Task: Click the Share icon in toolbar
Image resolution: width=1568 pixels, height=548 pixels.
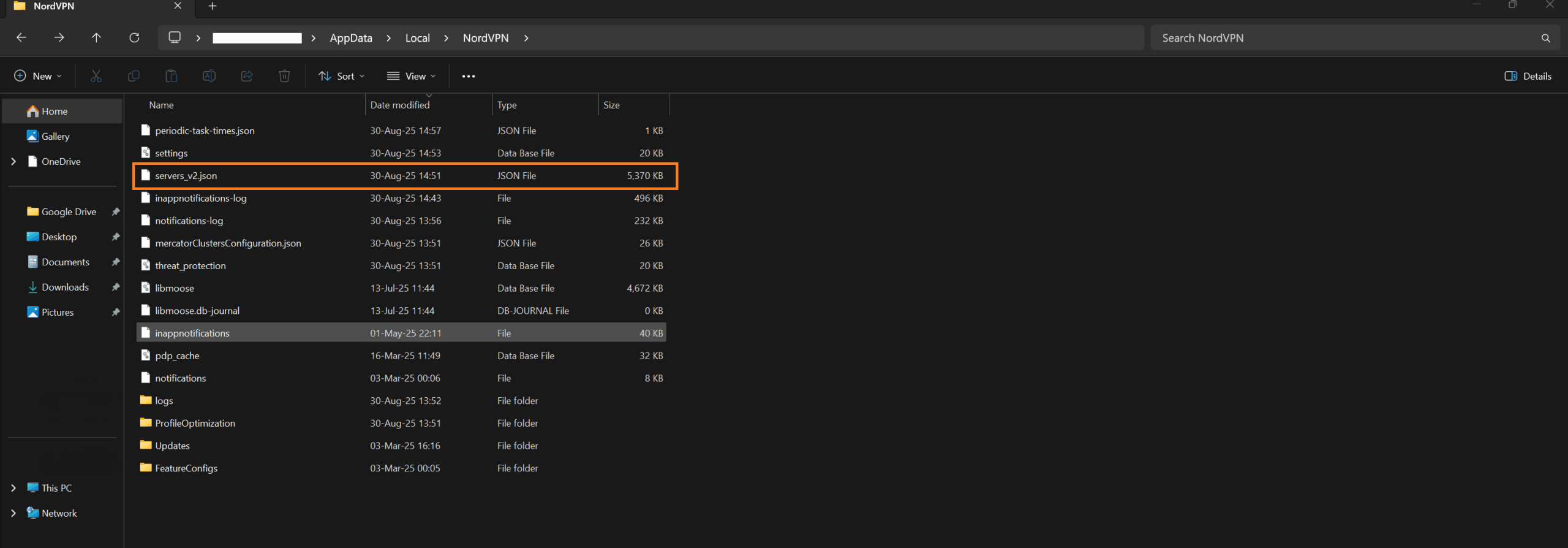Action: 247,76
